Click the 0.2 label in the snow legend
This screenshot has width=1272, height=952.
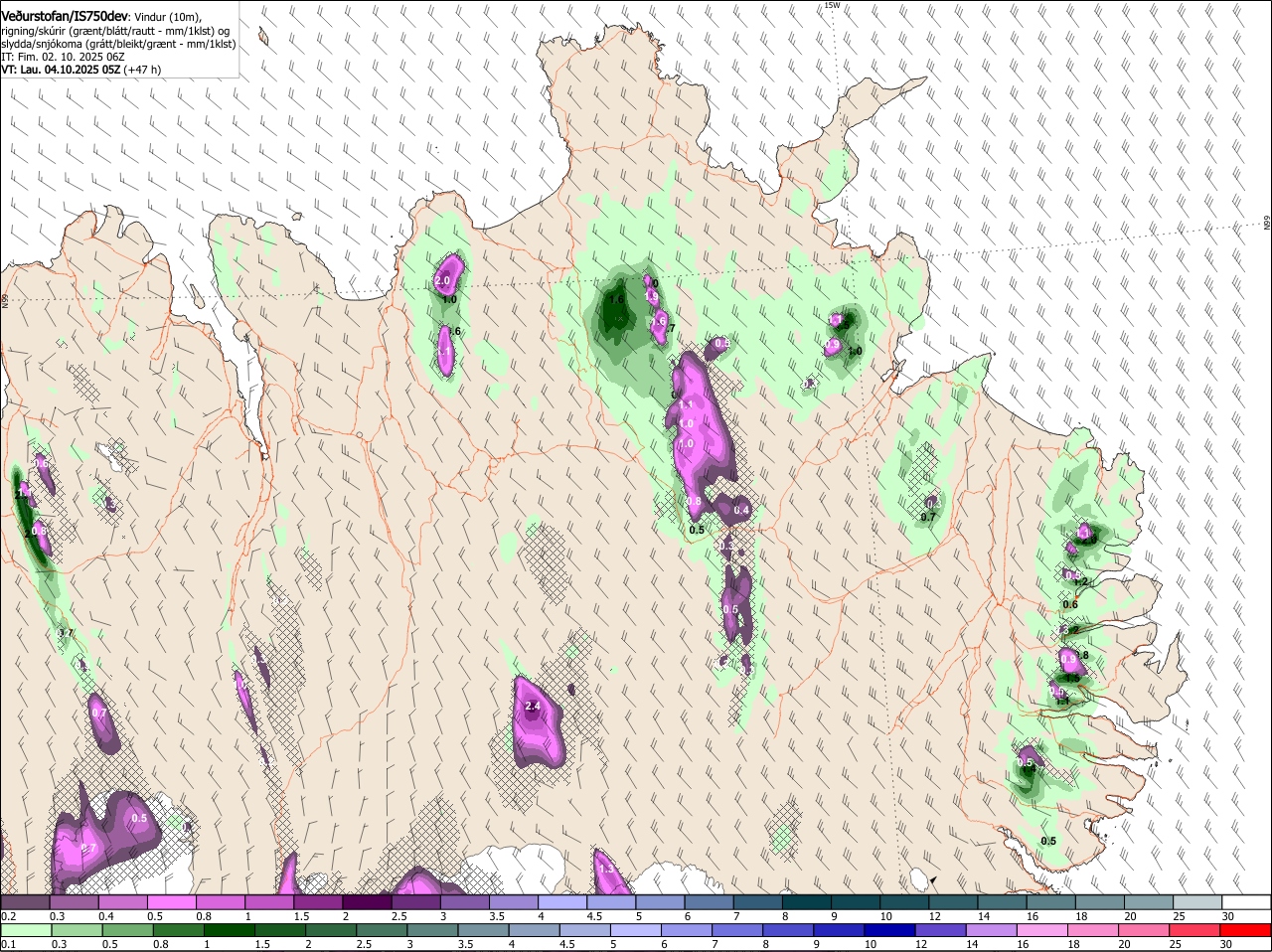point(8,915)
